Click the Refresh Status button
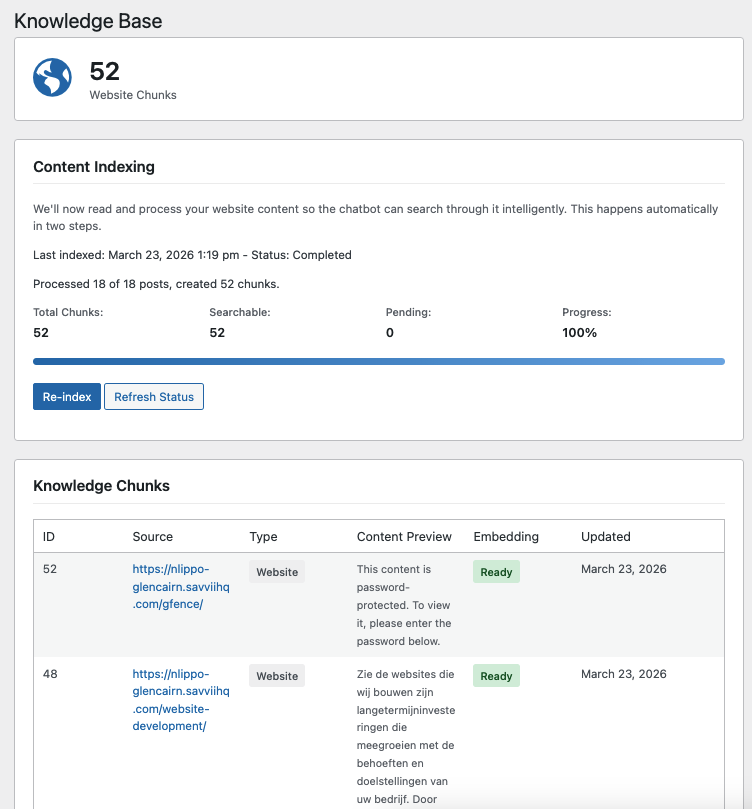Viewport: 752px width, 809px height. click(x=154, y=396)
